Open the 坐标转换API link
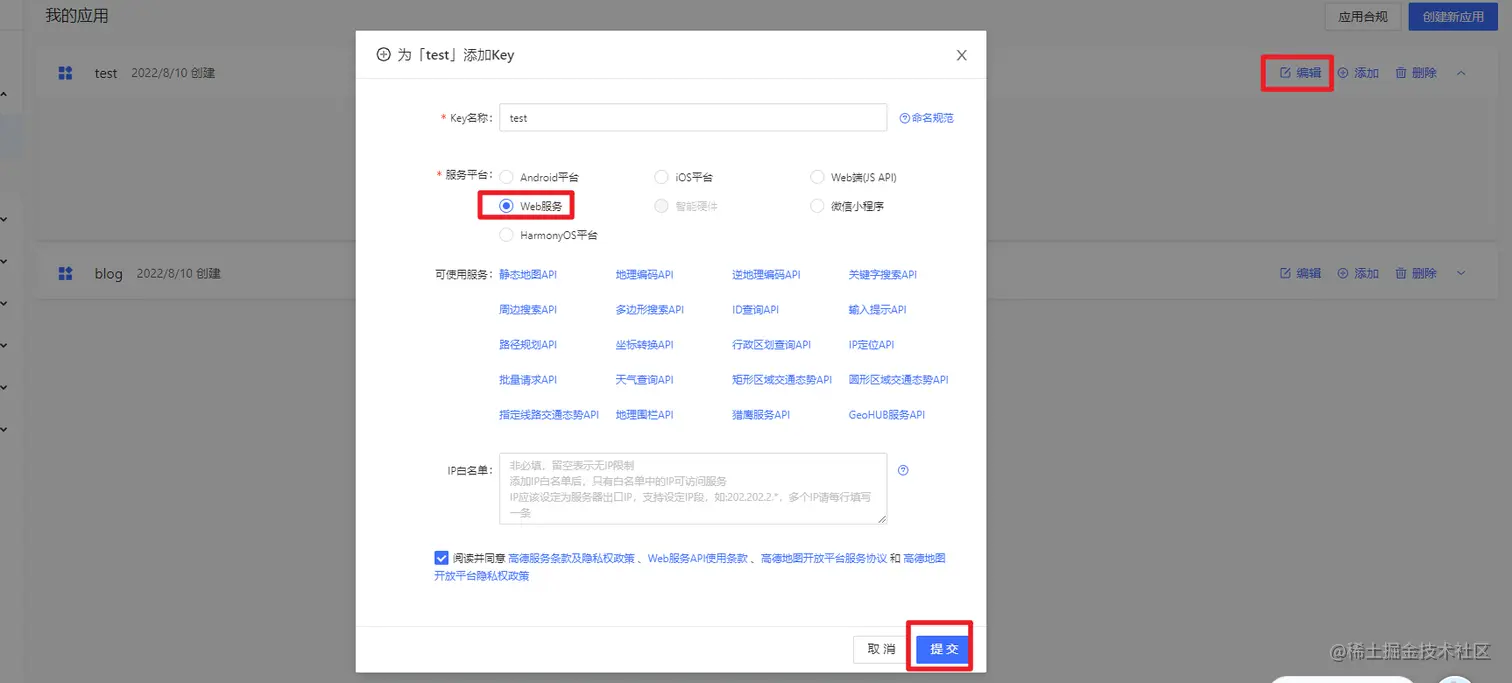This screenshot has width=1512, height=683. point(644,345)
